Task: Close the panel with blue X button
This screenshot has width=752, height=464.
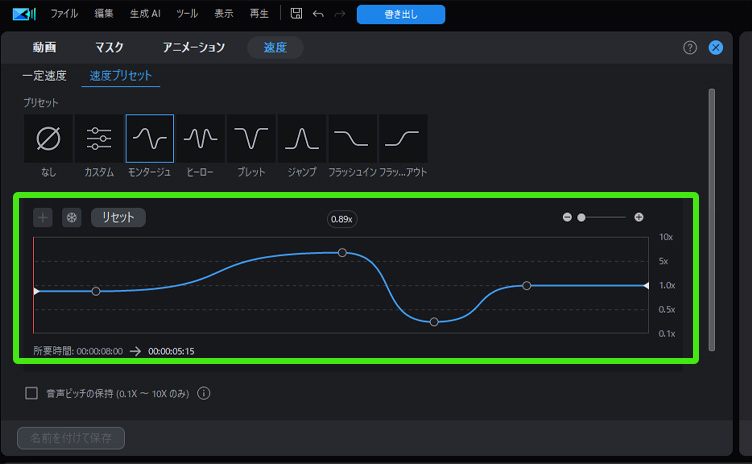Action: (716, 48)
